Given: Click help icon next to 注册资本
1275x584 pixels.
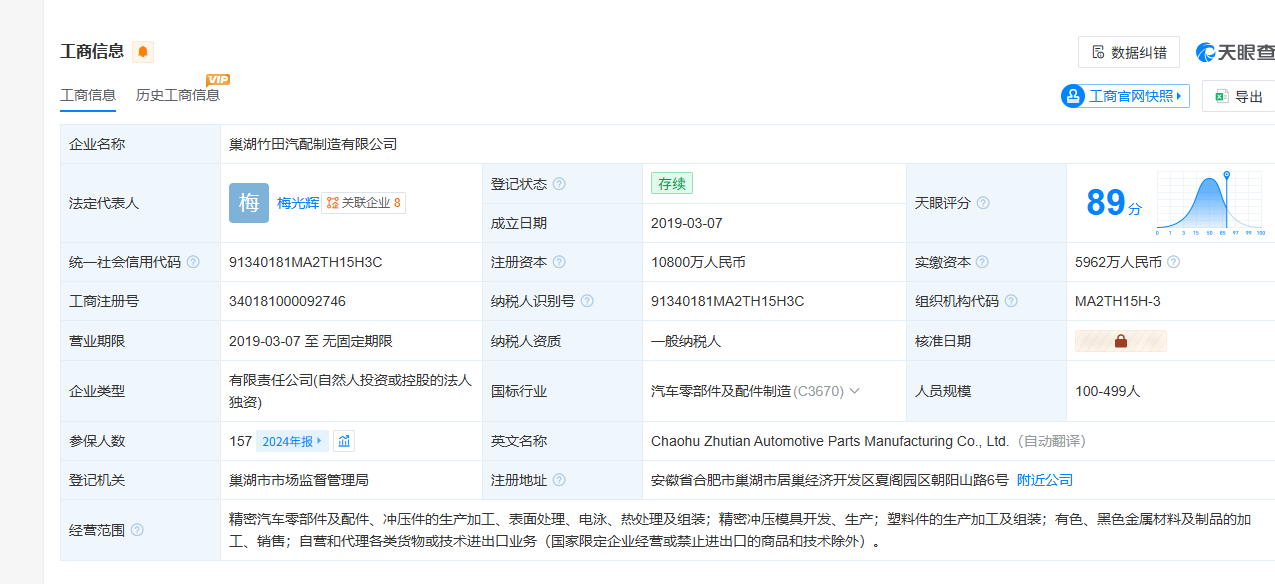Looking at the screenshot, I should point(559,262).
